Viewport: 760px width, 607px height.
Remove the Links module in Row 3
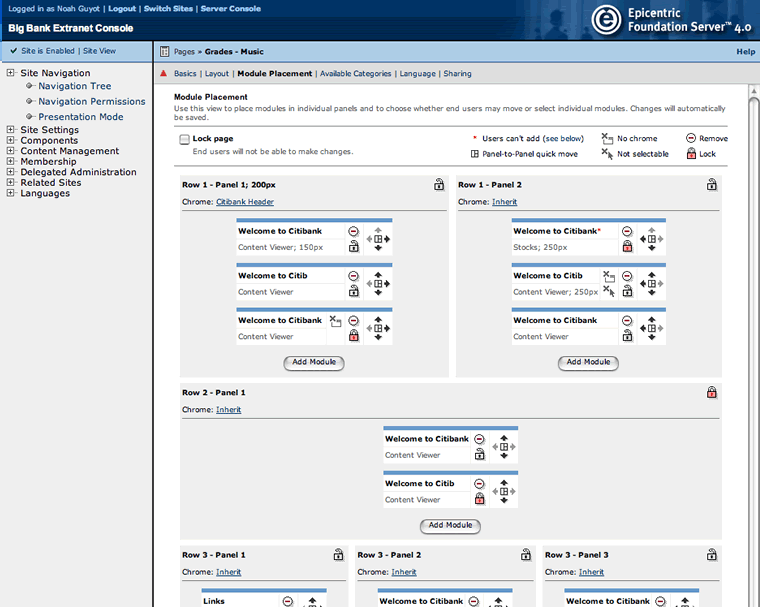click(288, 601)
